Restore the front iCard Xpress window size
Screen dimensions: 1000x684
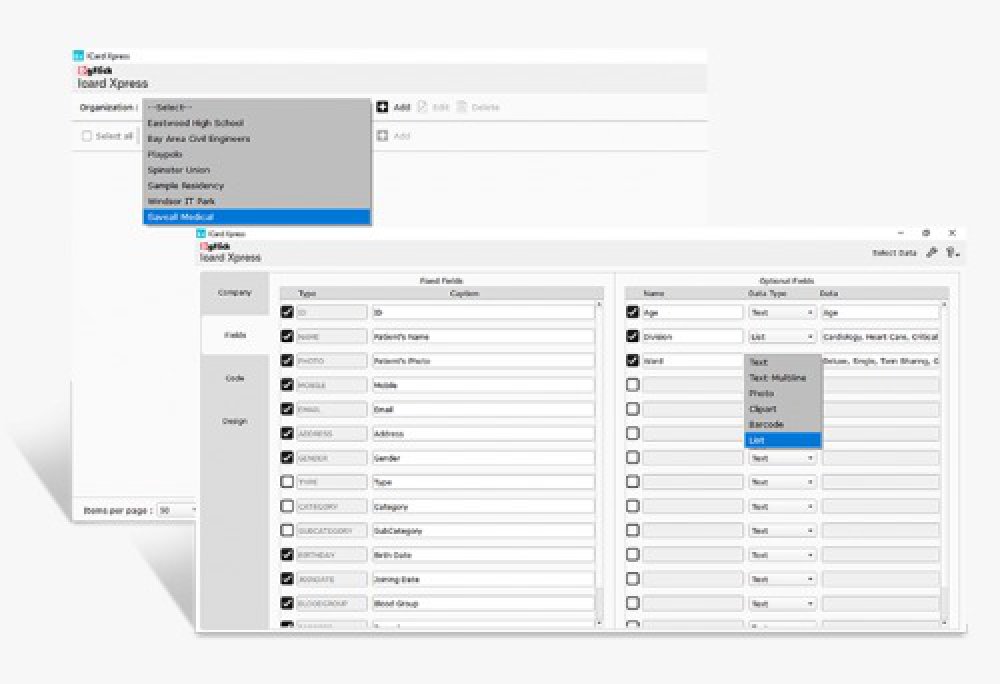pos(926,233)
